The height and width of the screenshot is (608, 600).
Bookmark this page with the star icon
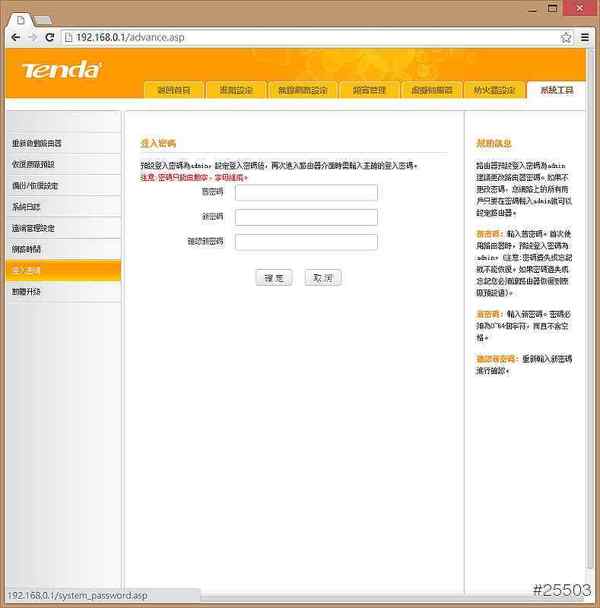566,38
